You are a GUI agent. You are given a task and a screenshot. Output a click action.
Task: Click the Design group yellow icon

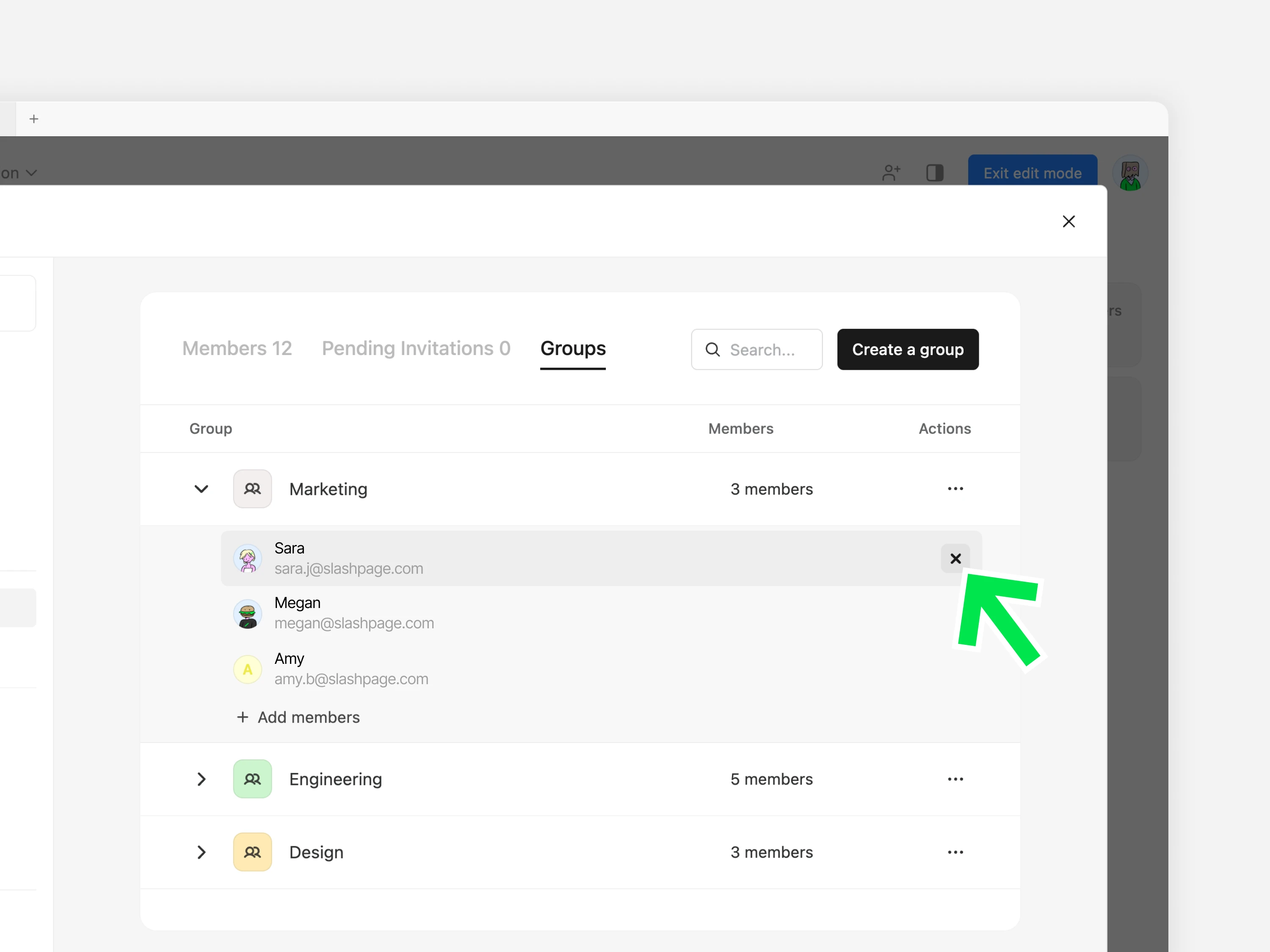coord(252,852)
